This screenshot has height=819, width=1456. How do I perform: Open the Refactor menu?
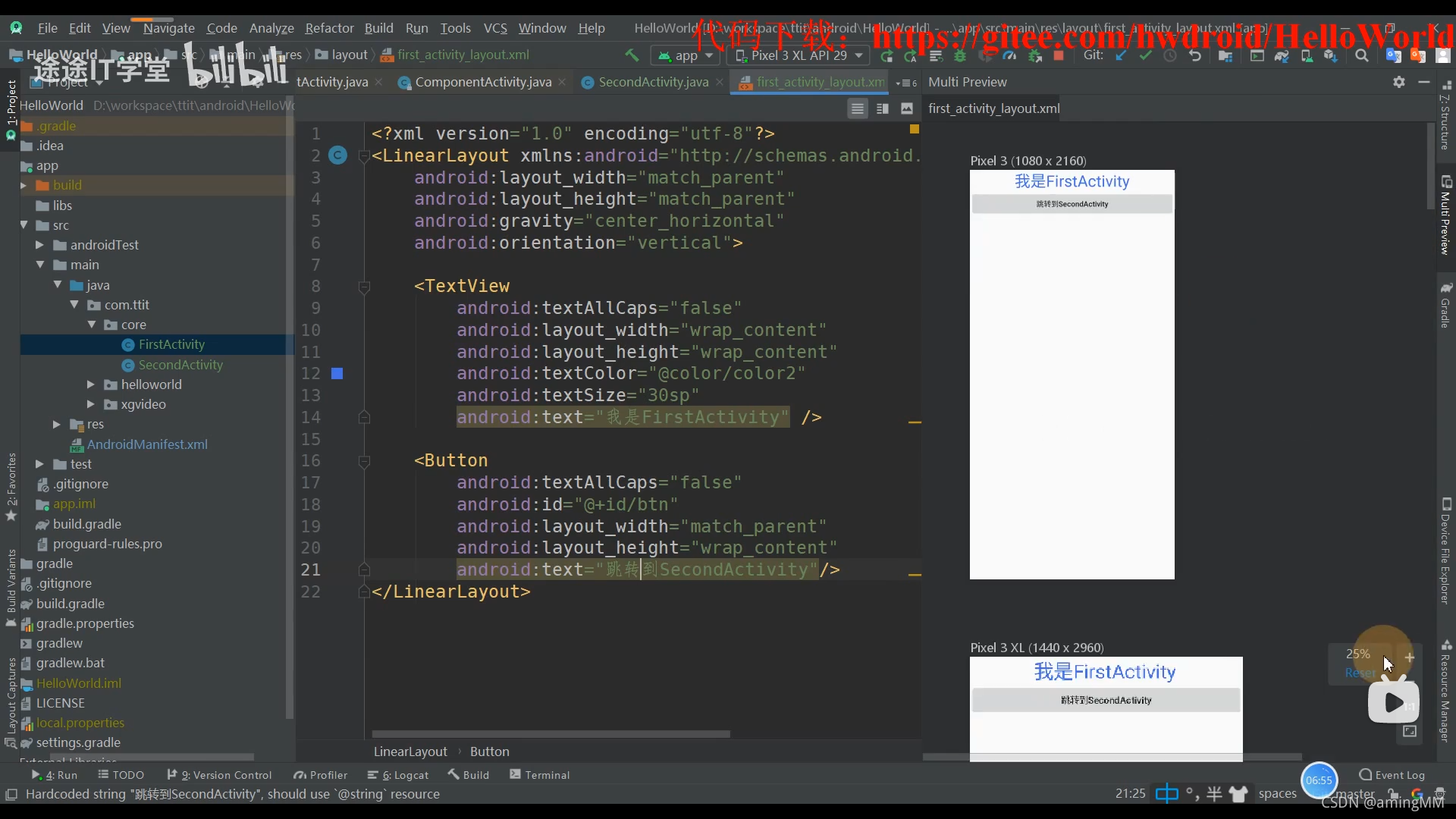329,28
